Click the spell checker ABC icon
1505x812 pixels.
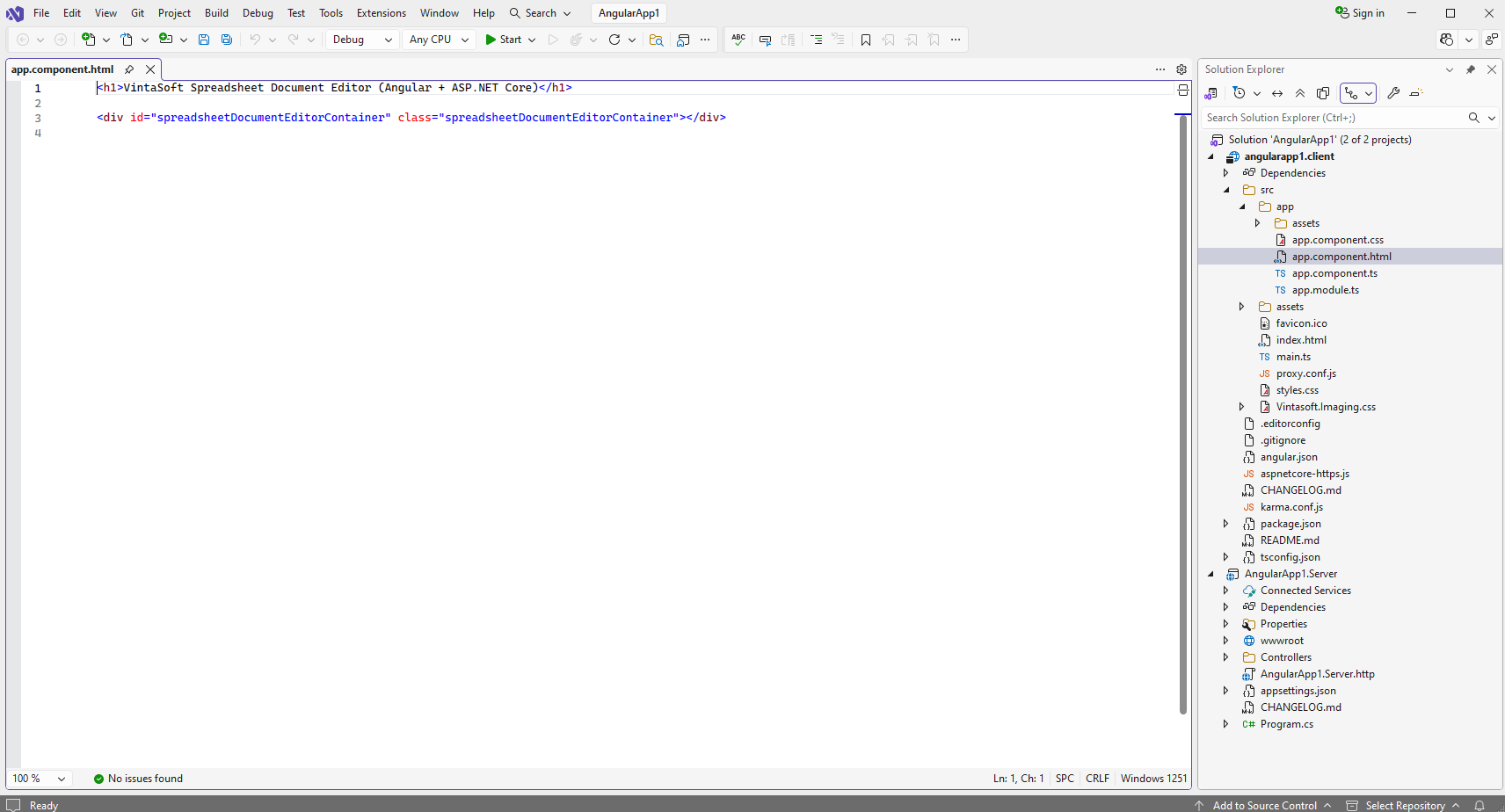(x=738, y=40)
